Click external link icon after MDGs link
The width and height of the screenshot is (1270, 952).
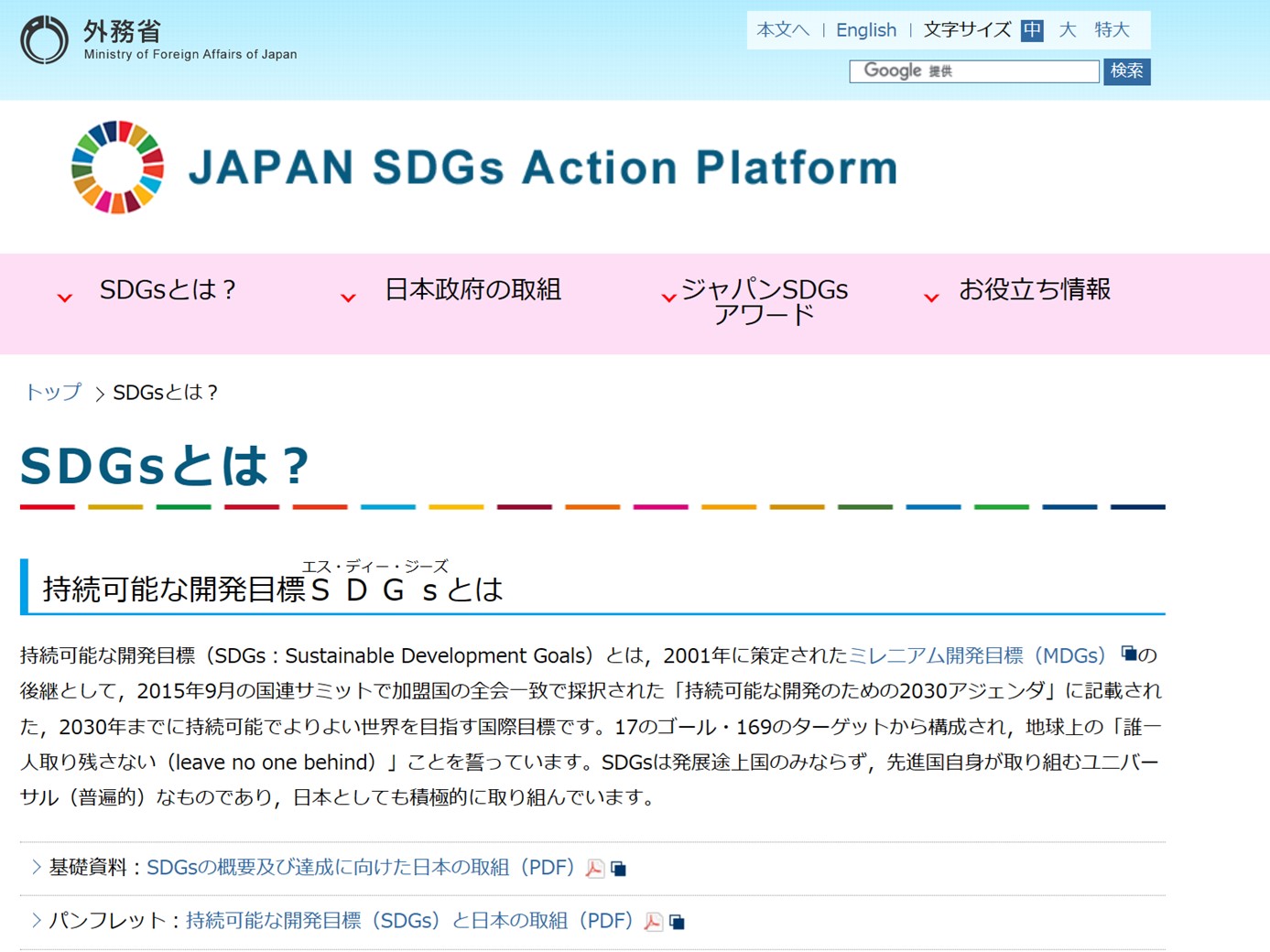pos(1128,654)
